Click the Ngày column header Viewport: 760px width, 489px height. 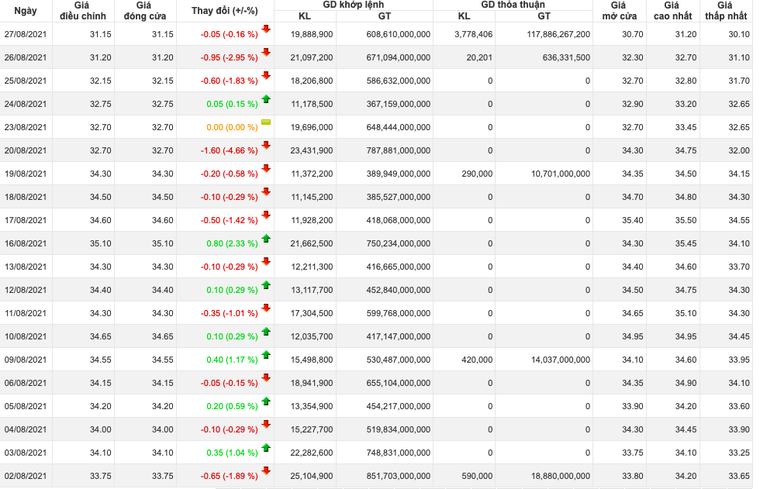point(25,11)
